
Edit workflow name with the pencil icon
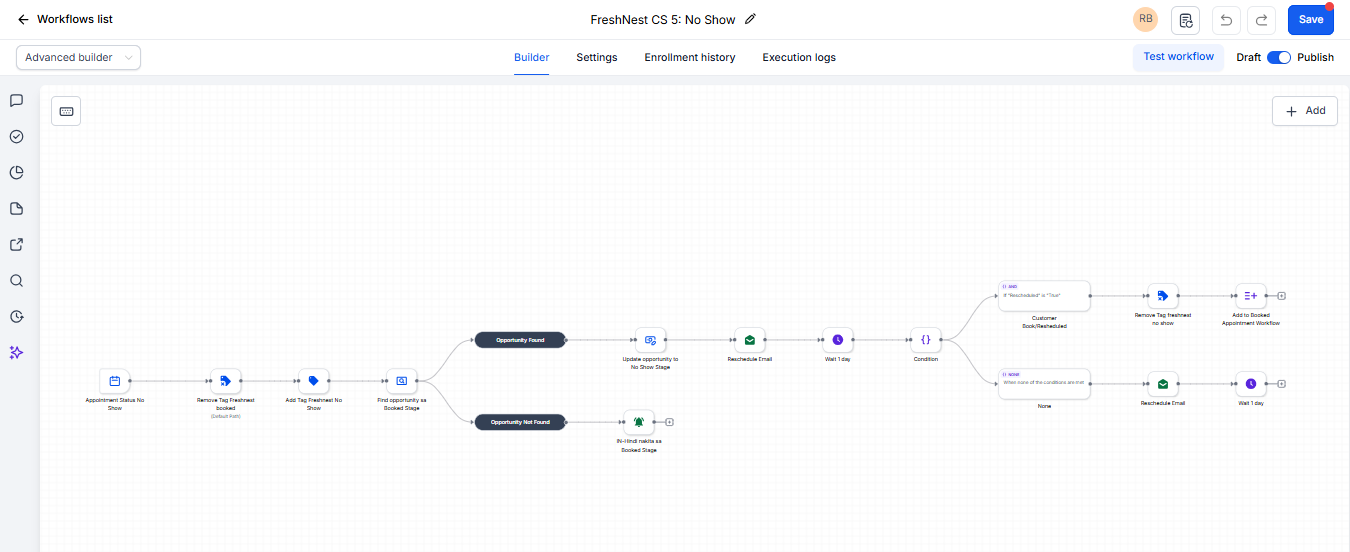coord(751,19)
